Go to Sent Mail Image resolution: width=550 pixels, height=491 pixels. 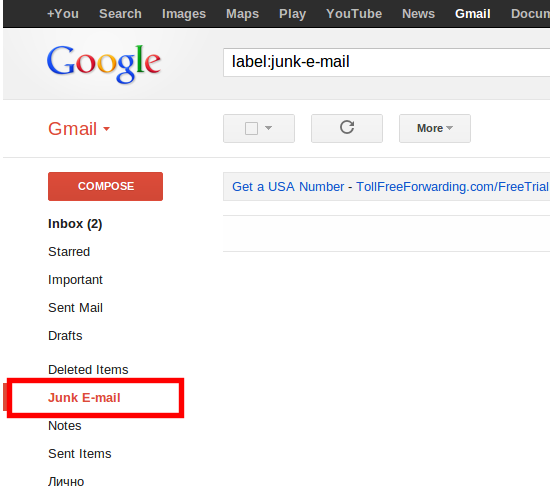coord(75,308)
